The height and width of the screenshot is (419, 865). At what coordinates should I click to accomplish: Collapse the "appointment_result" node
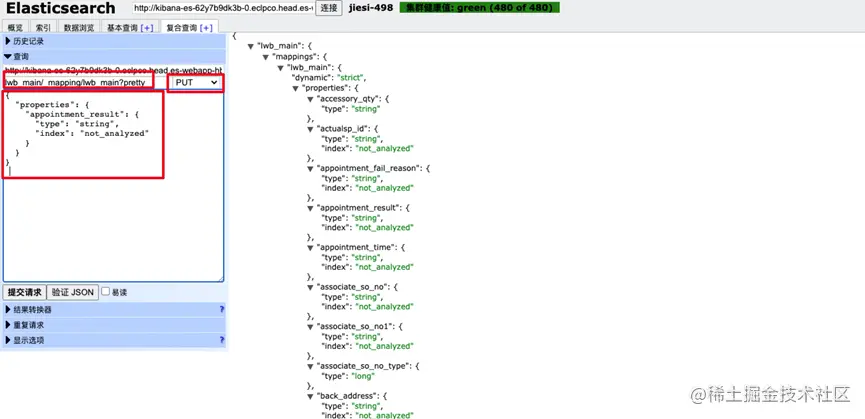[x=311, y=208]
